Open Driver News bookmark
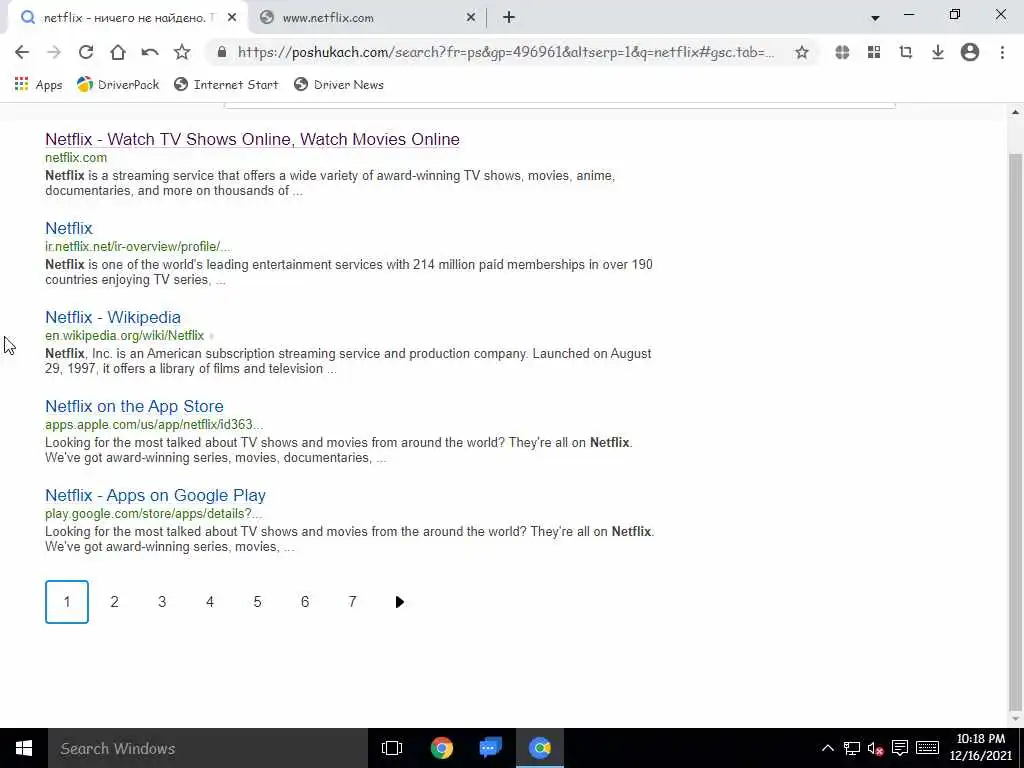The width and height of the screenshot is (1024, 768). pyautogui.click(x=339, y=85)
